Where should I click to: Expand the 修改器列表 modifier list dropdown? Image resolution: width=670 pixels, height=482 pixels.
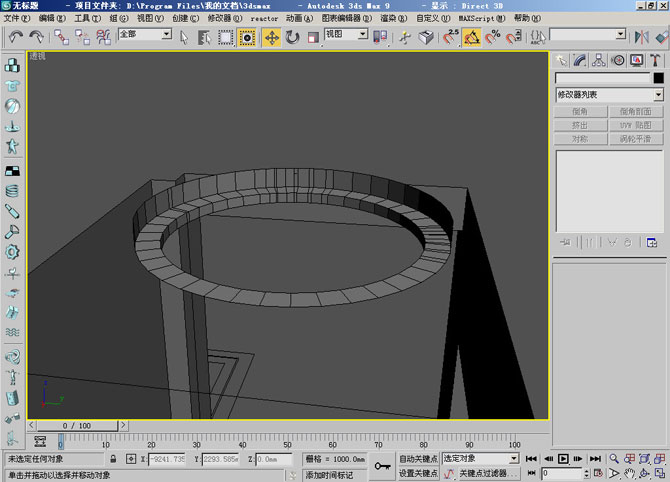(x=658, y=94)
